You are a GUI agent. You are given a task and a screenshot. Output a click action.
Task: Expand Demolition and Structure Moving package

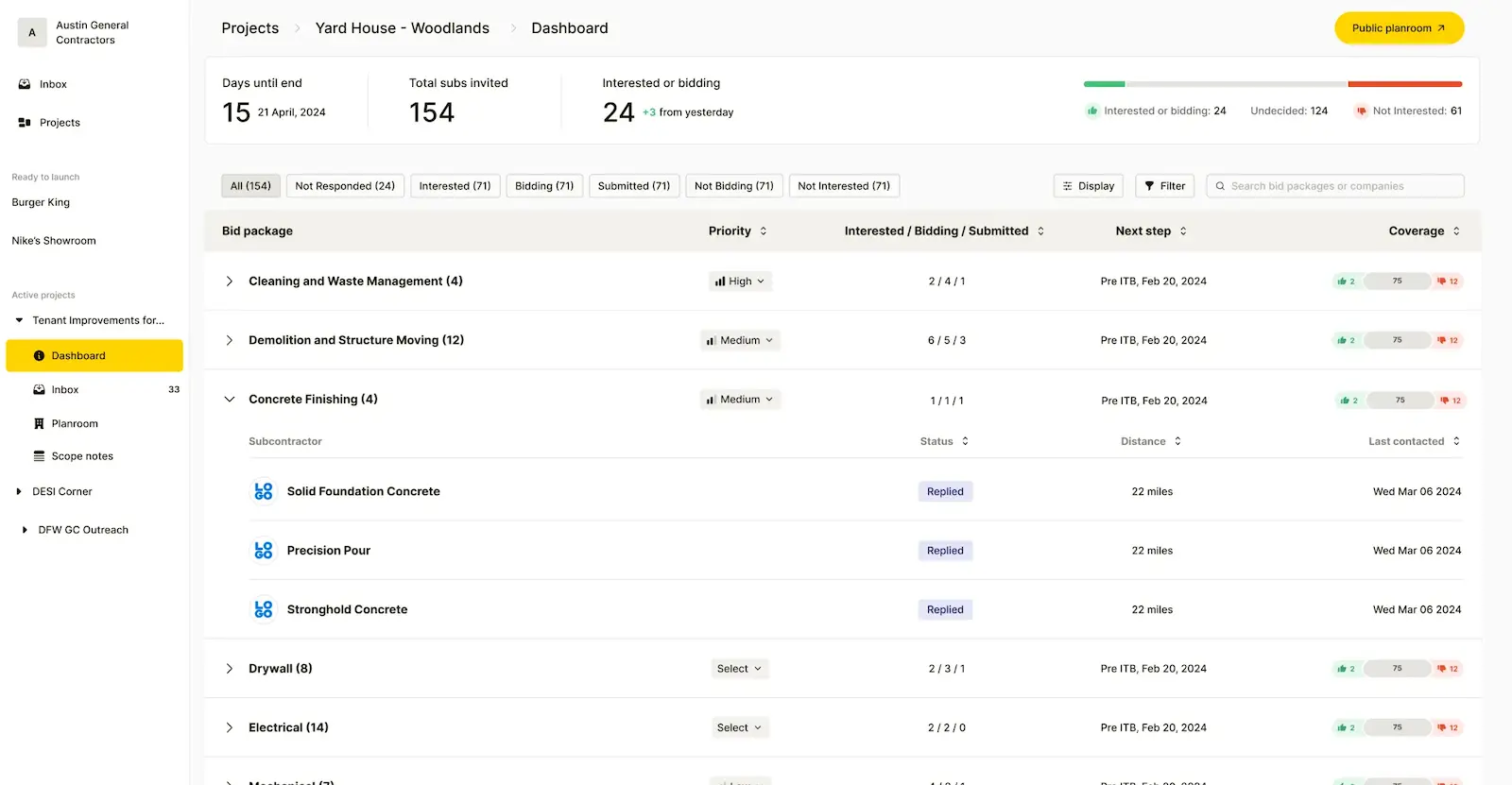[229, 340]
